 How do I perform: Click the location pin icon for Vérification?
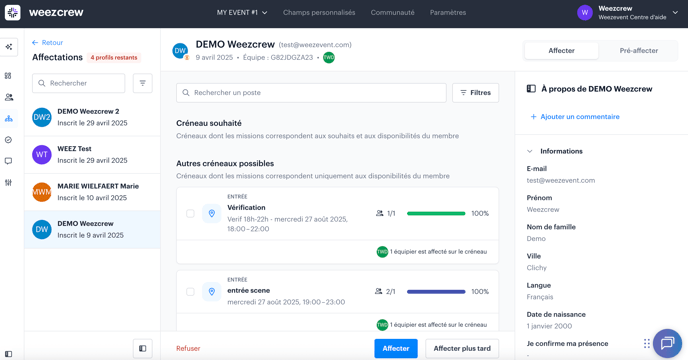tap(211, 213)
